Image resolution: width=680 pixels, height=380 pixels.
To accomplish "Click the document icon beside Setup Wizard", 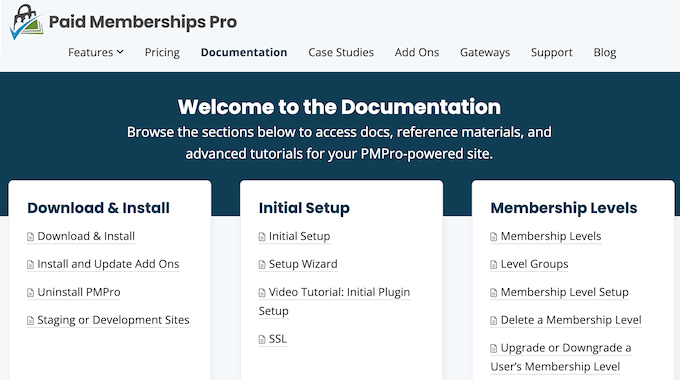I will [x=262, y=265].
